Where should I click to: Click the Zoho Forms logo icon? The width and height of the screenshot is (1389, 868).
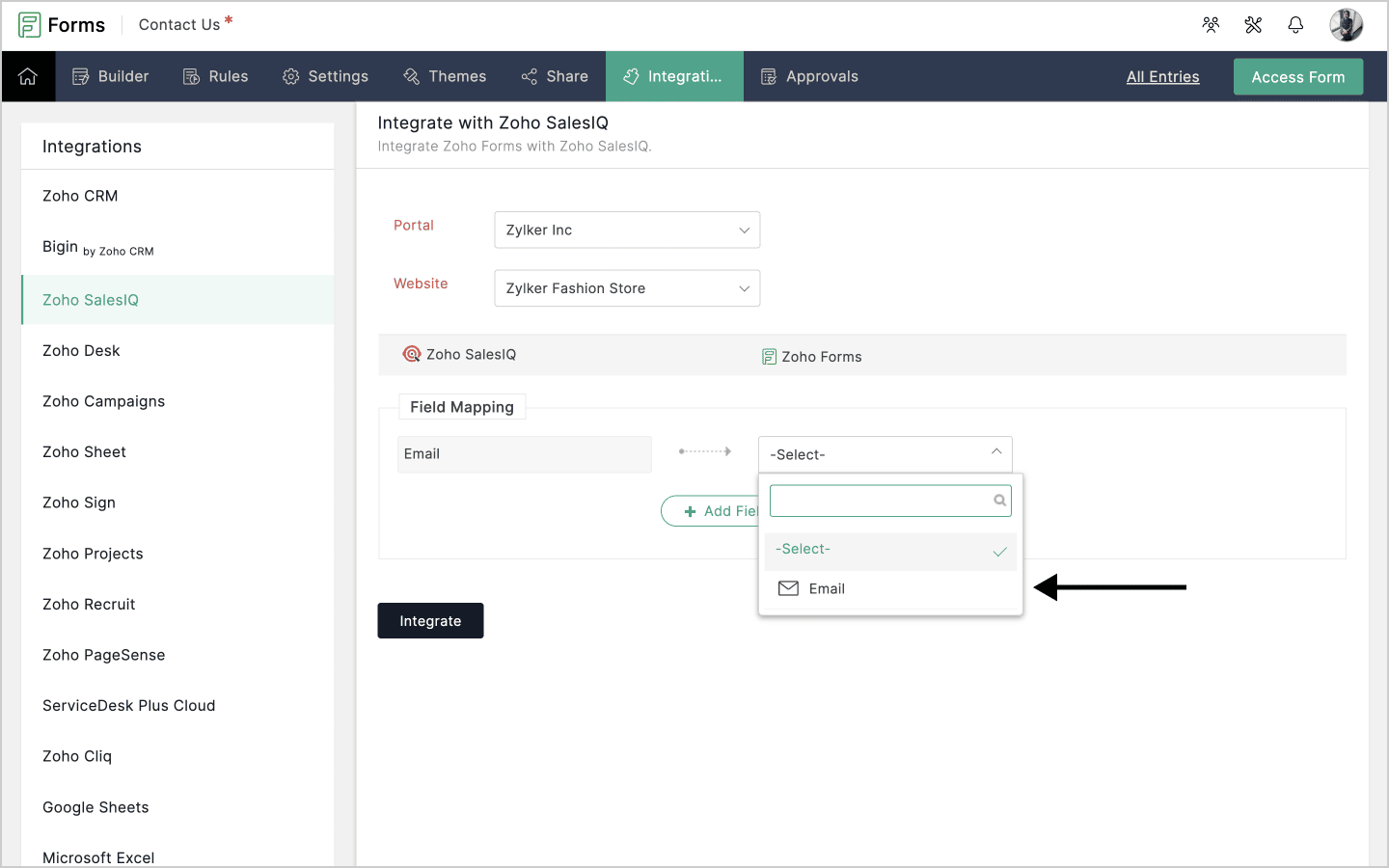[x=29, y=25]
